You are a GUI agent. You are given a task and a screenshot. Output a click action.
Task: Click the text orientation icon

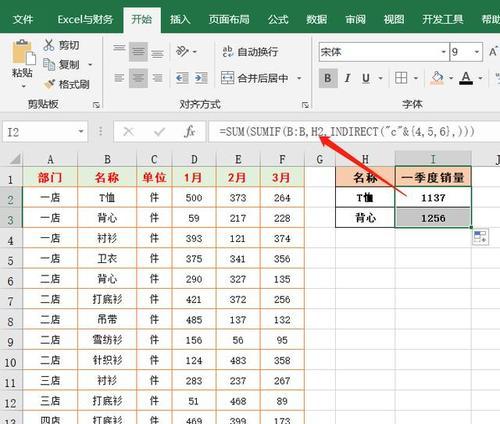click(182, 51)
